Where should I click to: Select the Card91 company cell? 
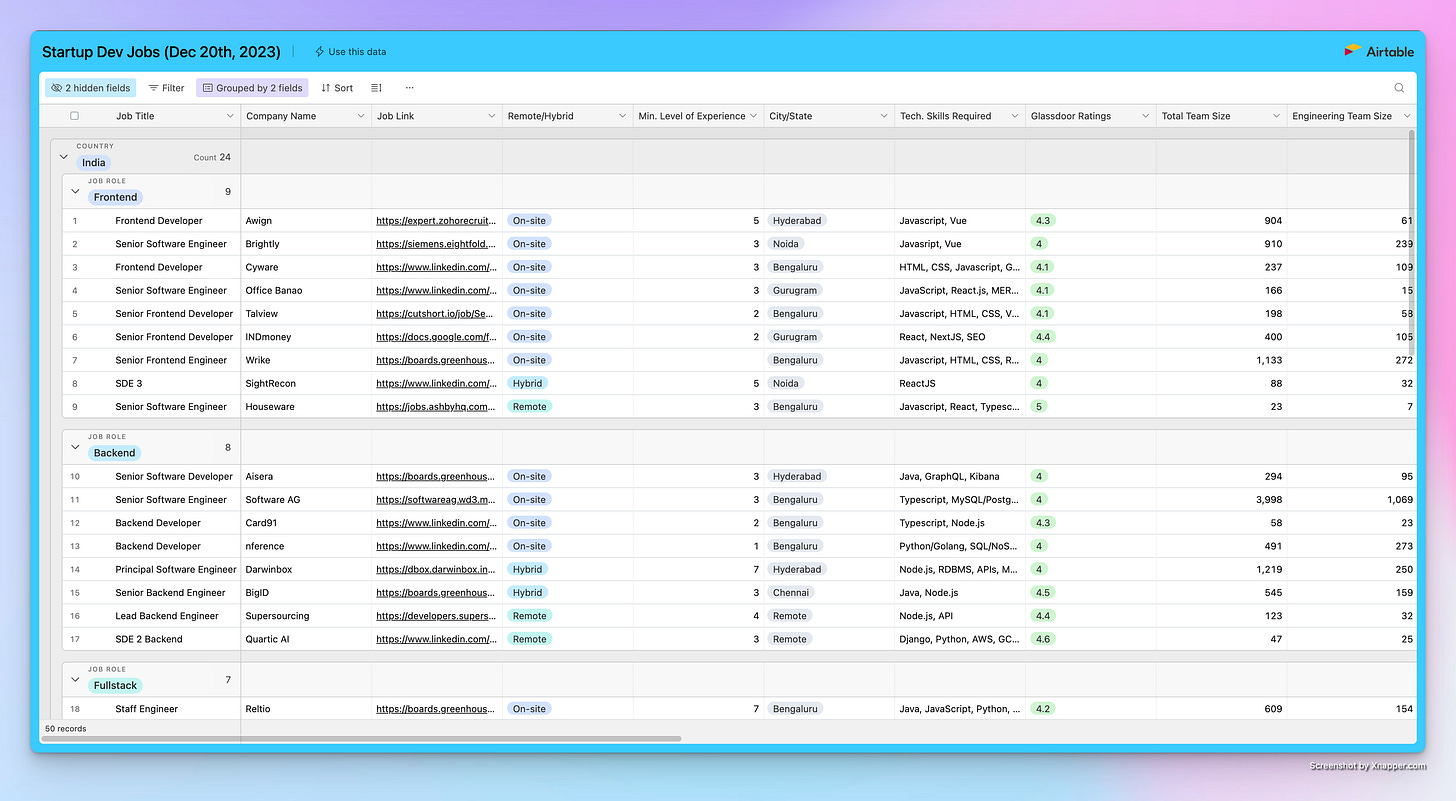coord(306,523)
